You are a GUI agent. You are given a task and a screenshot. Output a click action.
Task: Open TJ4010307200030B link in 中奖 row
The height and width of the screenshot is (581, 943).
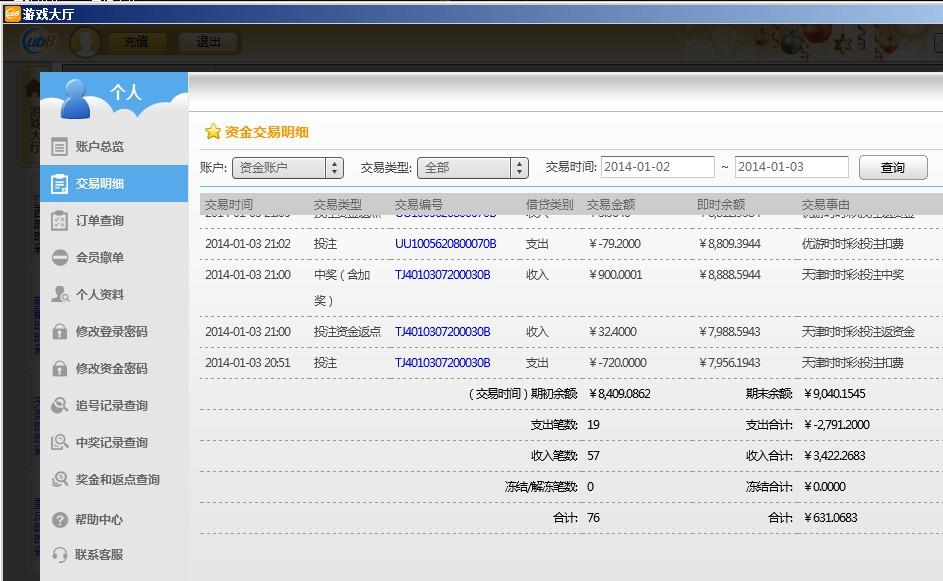(443, 275)
